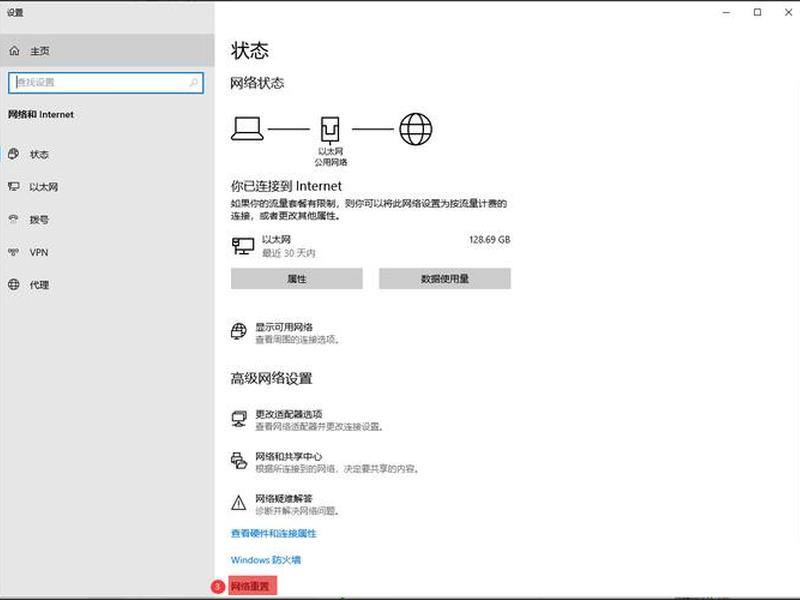
Task: Go to 主页 home in sidebar
Action: pos(107,51)
